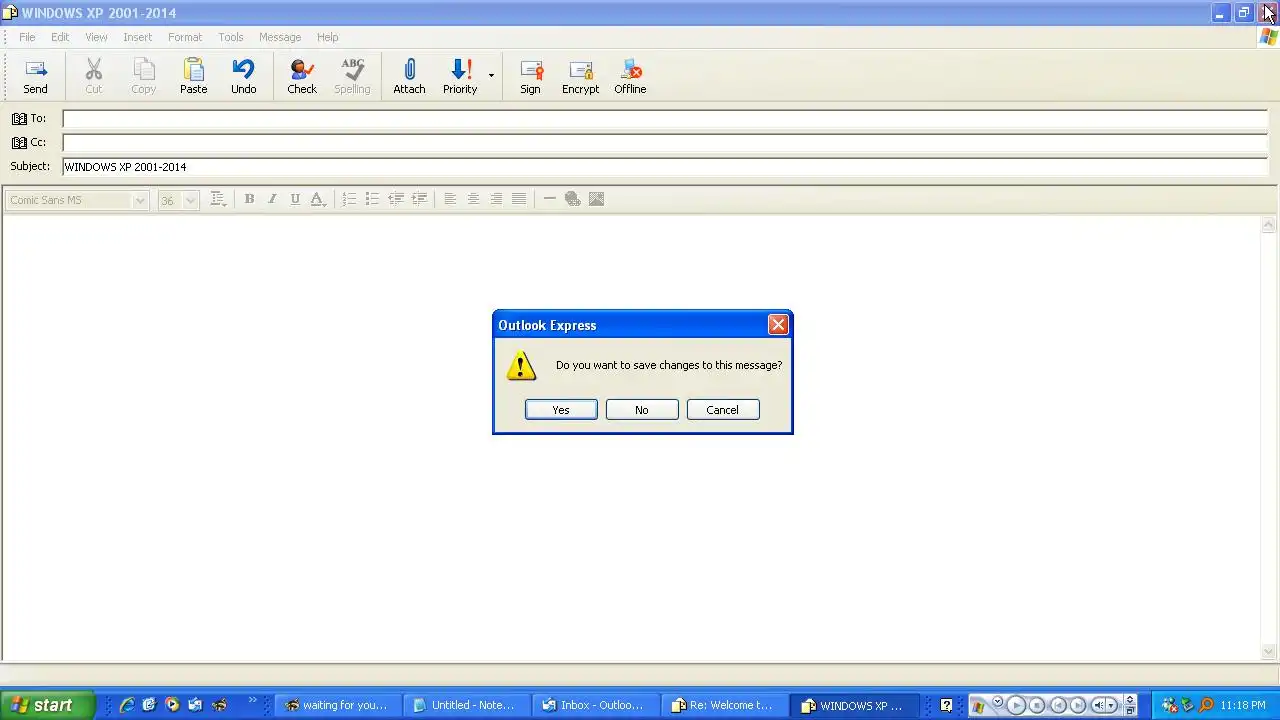Click into the Cc recipients field
This screenshot has height=720, width=1280.
click(x=665, y=142)
